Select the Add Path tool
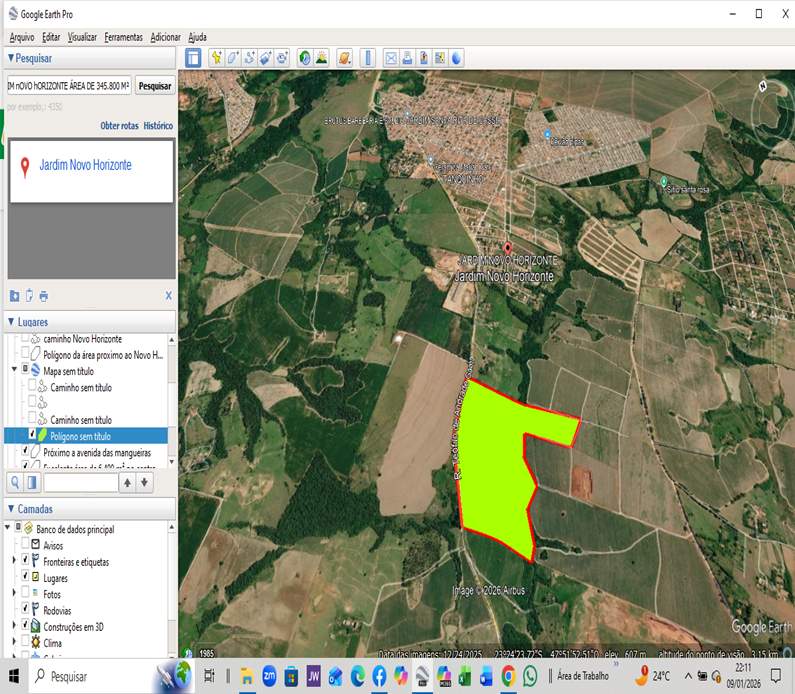The height and width of the screenshot is (694, 795). click(249, 58)
